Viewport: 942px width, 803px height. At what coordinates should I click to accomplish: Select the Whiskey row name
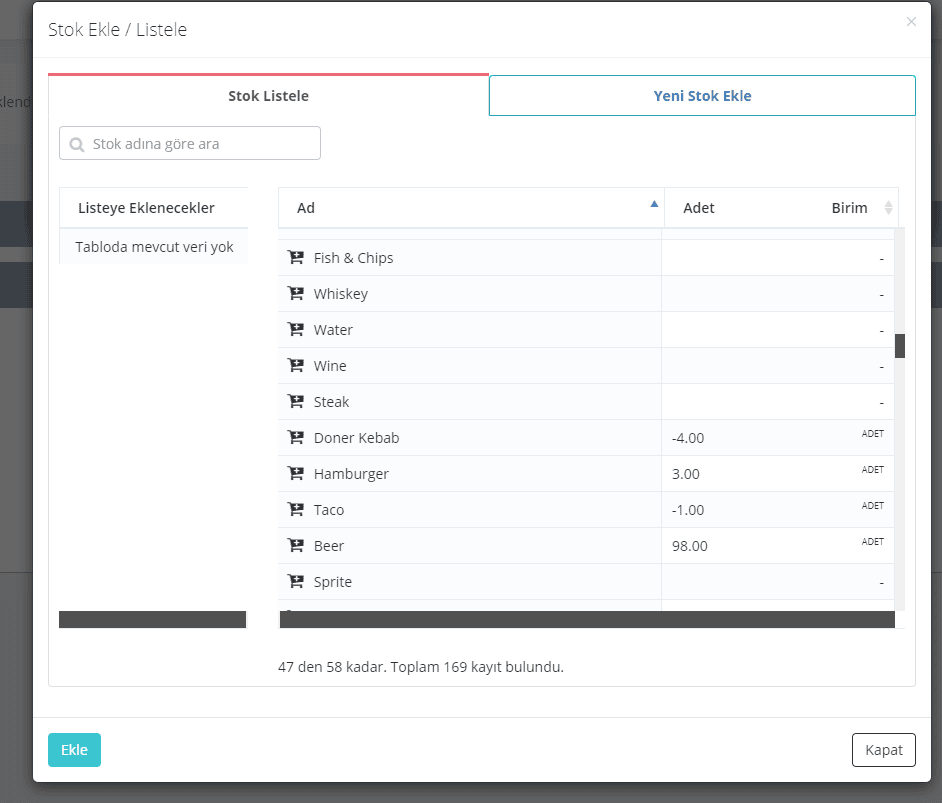341,294
